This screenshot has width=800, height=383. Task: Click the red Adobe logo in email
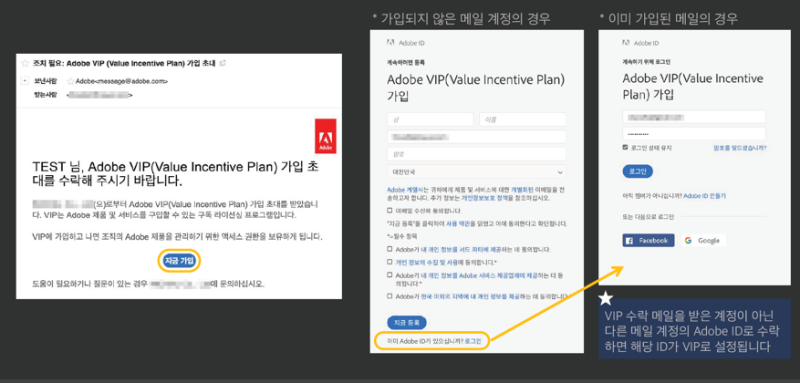click(326, 136)
